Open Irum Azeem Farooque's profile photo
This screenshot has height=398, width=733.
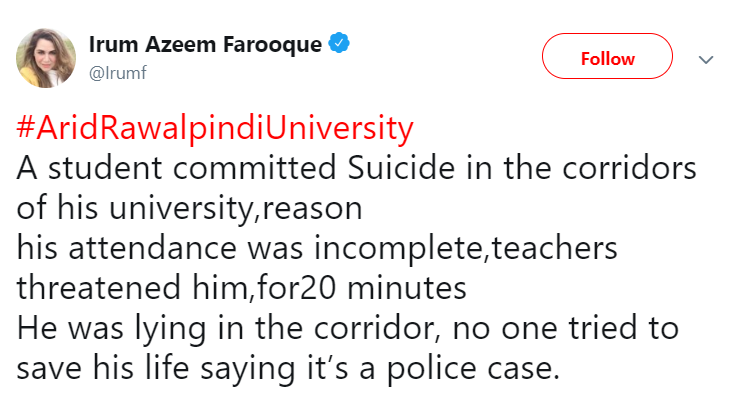(46, 58)
